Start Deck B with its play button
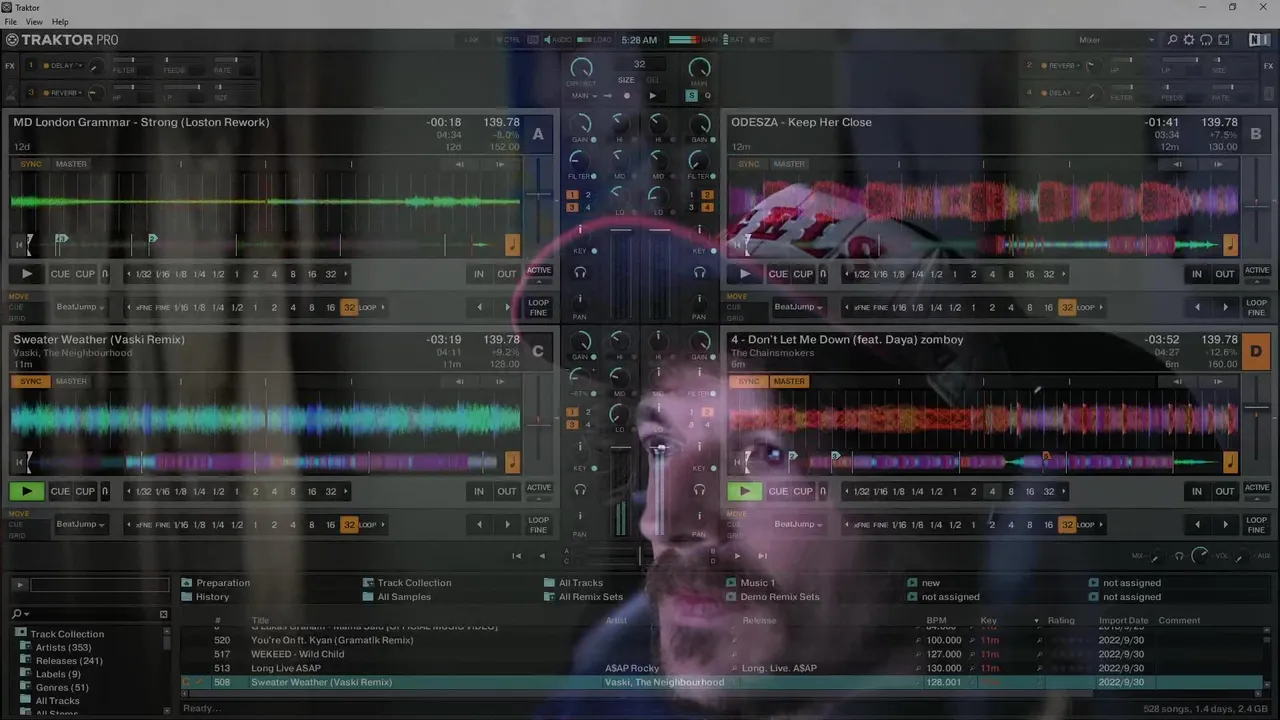Image resolution: width=1280 pixels, height=720 pixels. point(745,274)
